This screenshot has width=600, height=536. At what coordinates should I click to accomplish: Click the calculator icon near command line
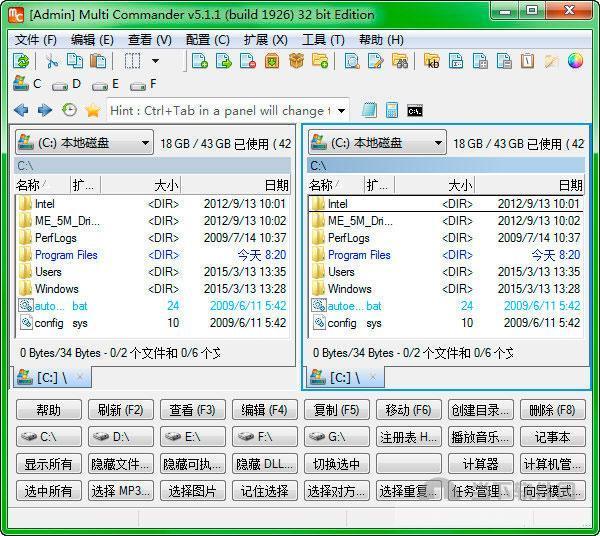(x=392, y=110)
